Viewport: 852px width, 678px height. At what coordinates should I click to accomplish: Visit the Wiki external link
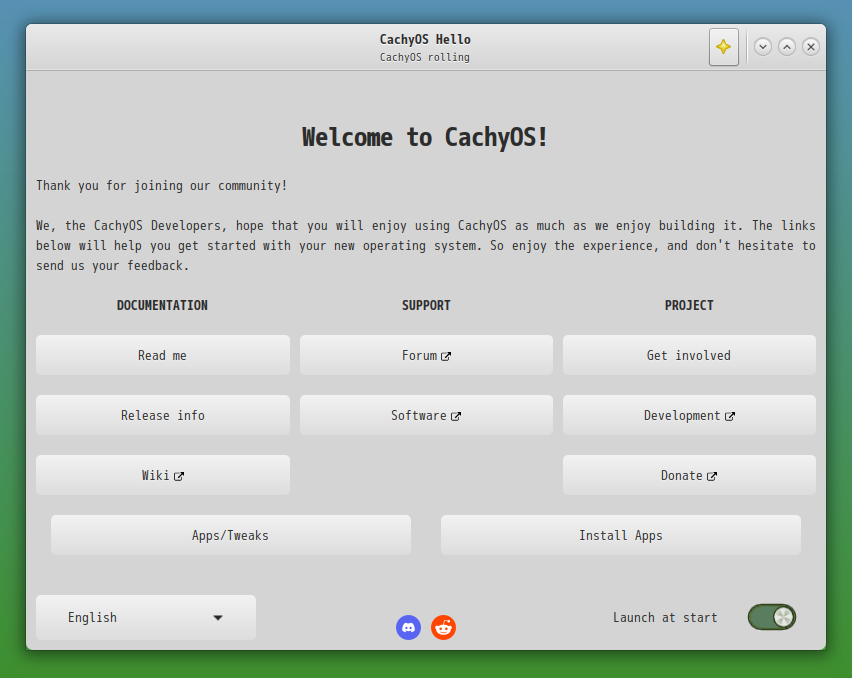tap(162, 475)
